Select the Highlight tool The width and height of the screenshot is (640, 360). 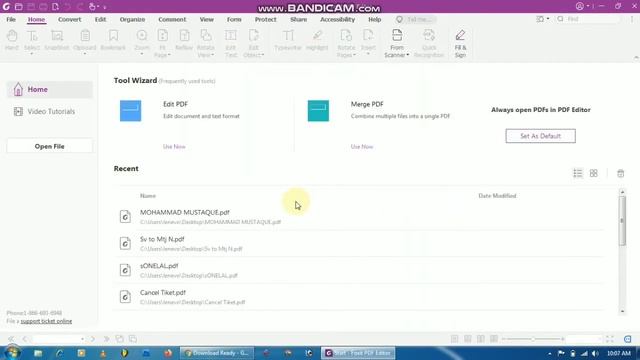point(317,40)
